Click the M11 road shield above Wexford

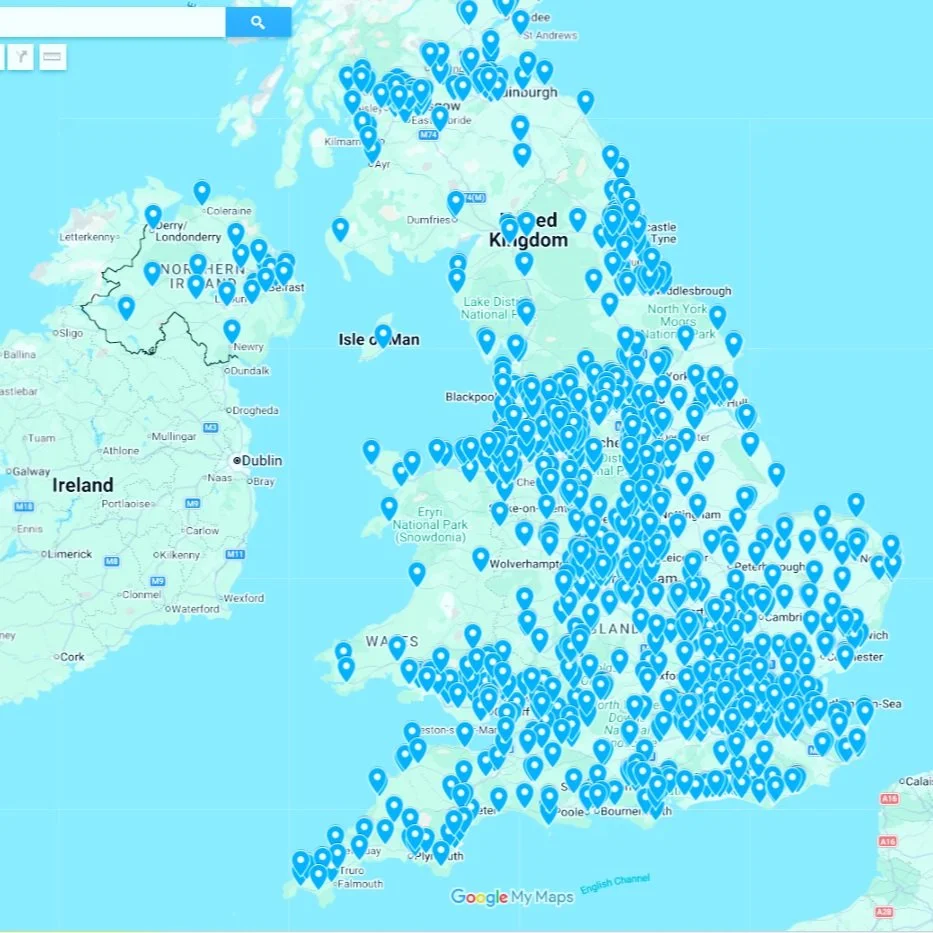pos(235,555)
